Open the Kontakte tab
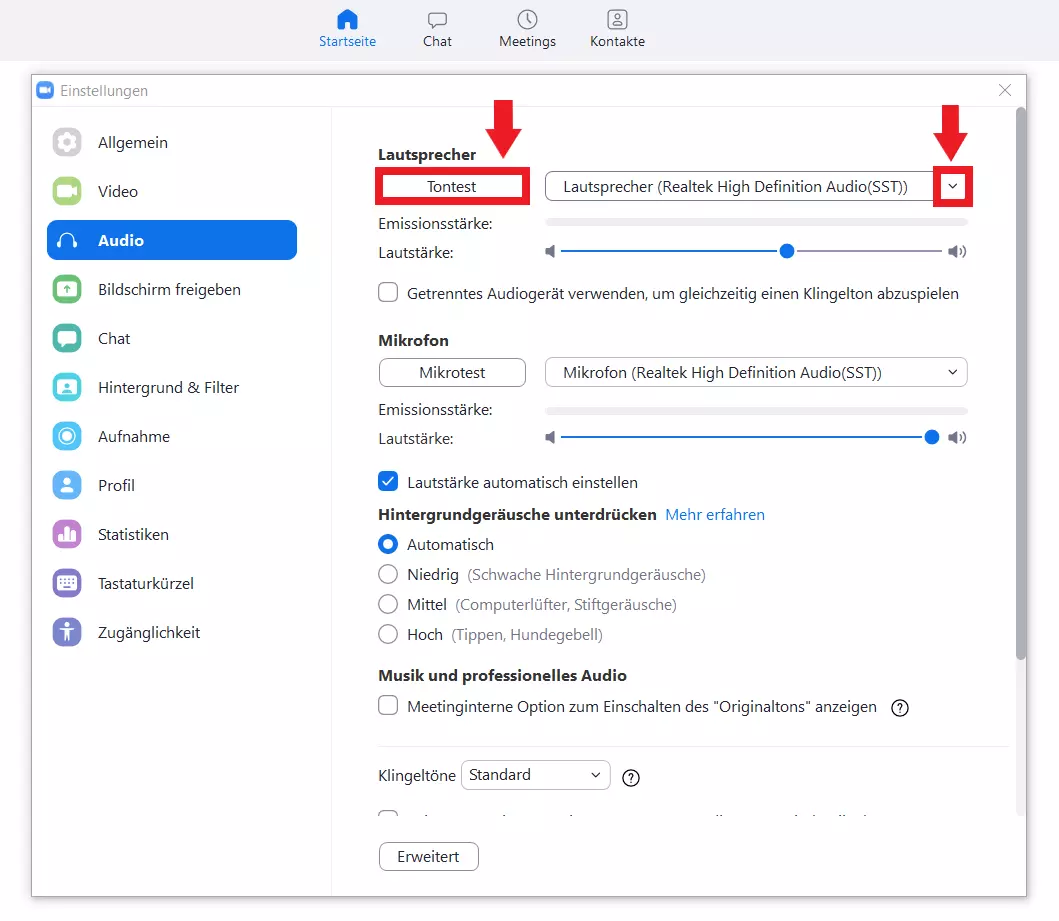Viewport: 1059px width, 921px height. point(617,29)
